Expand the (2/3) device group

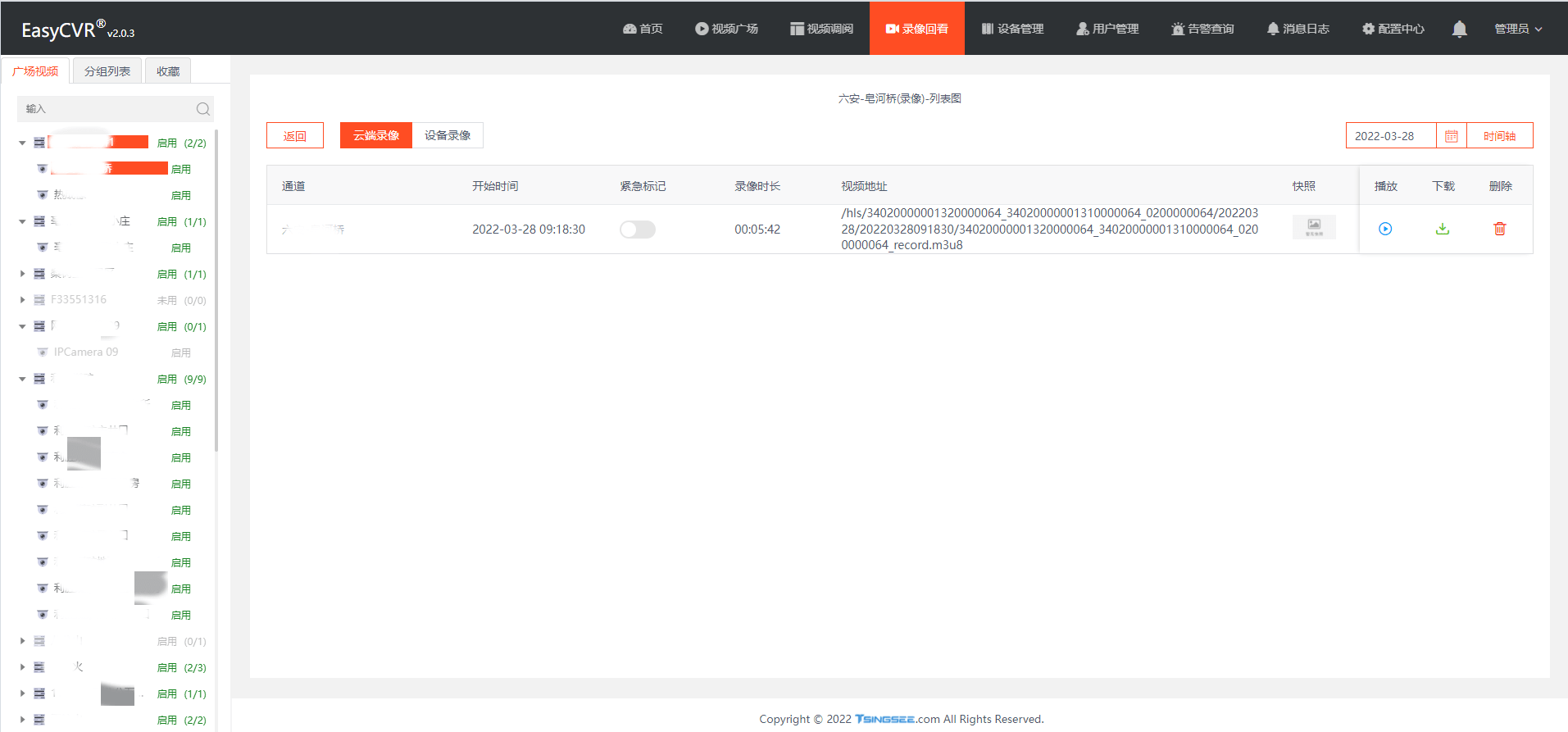22,667
